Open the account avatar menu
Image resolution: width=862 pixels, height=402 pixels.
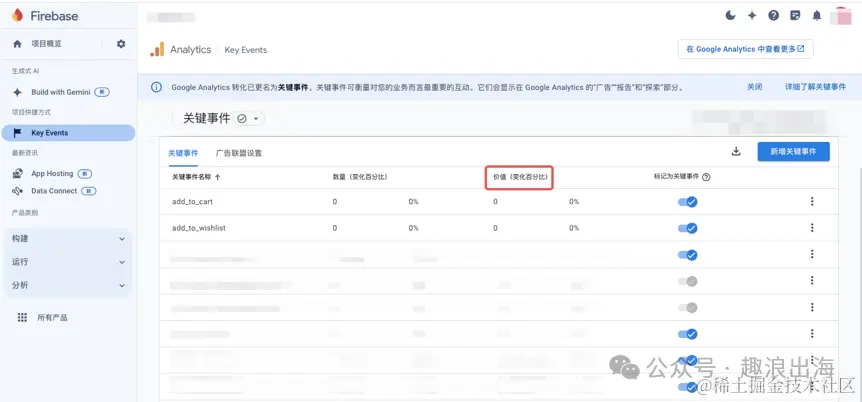(841, 16)
